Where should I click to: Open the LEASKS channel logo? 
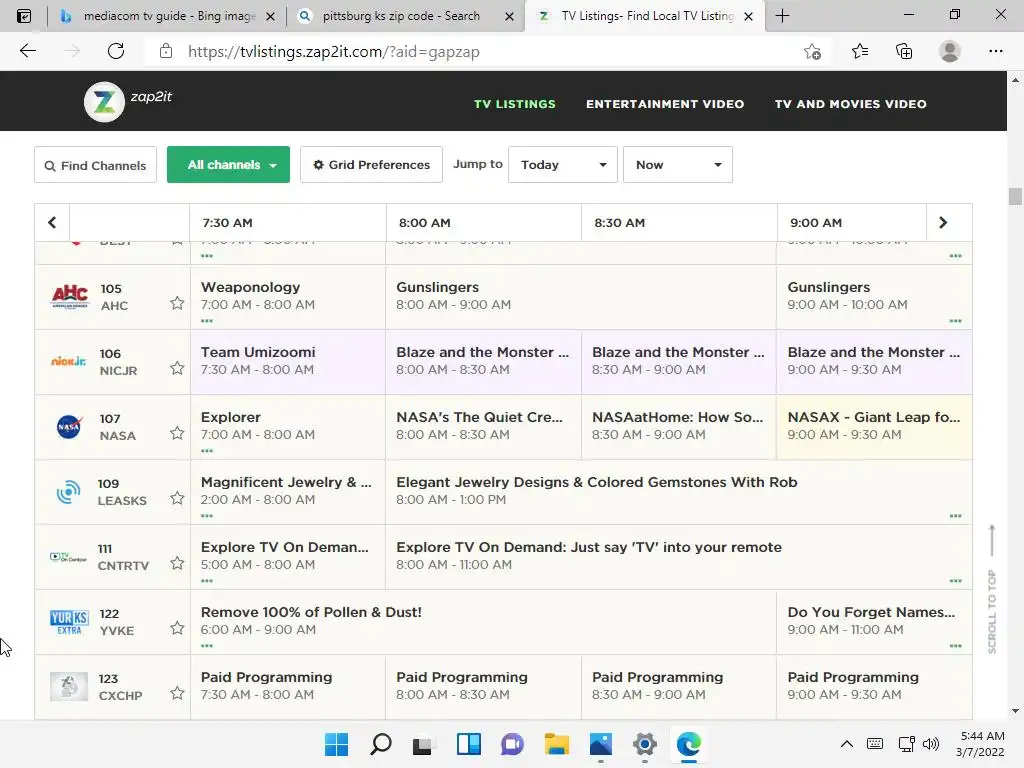(69, 492)
